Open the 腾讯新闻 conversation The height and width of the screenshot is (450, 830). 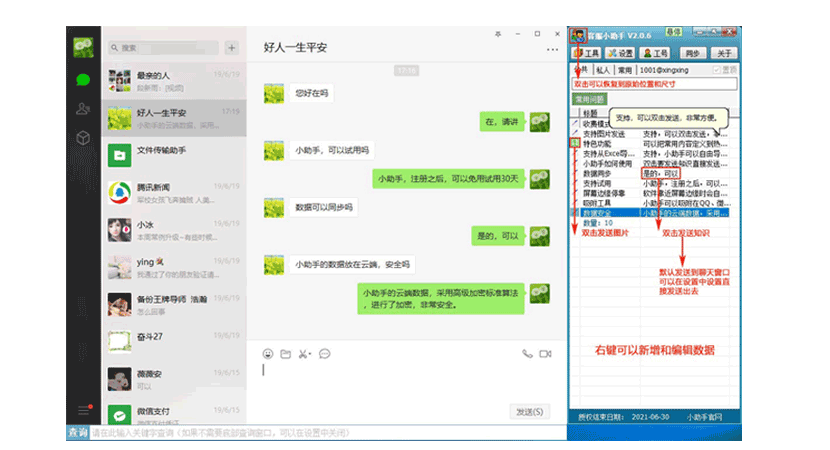tap(174, 193)
